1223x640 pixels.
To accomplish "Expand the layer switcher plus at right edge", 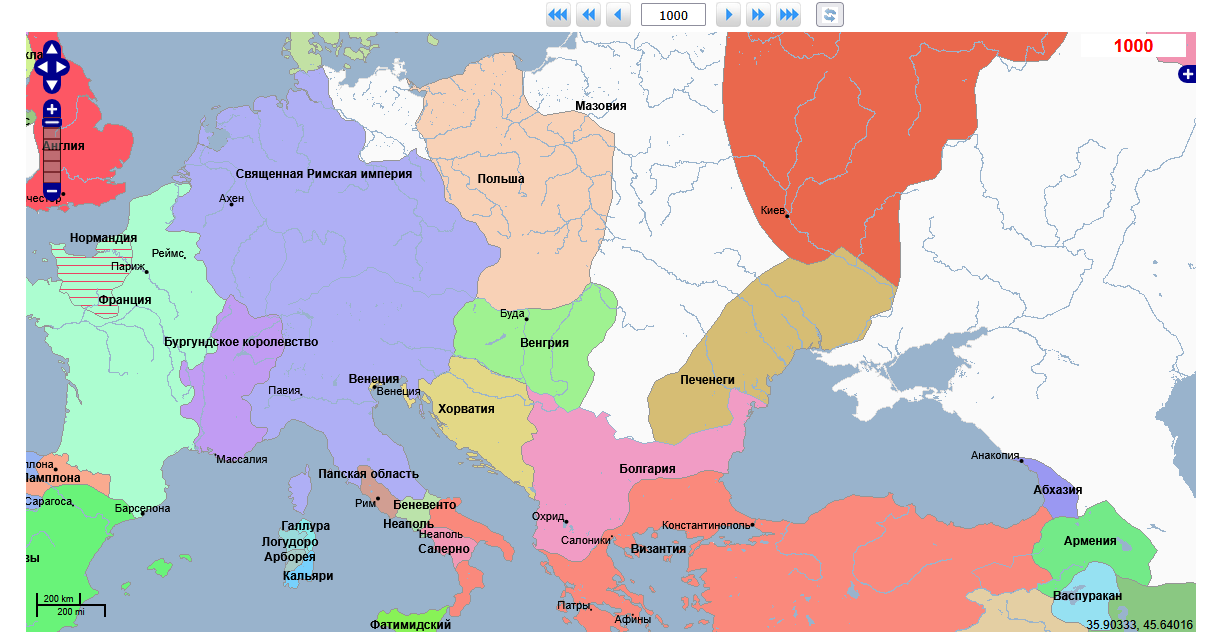I will [1187, 74].
